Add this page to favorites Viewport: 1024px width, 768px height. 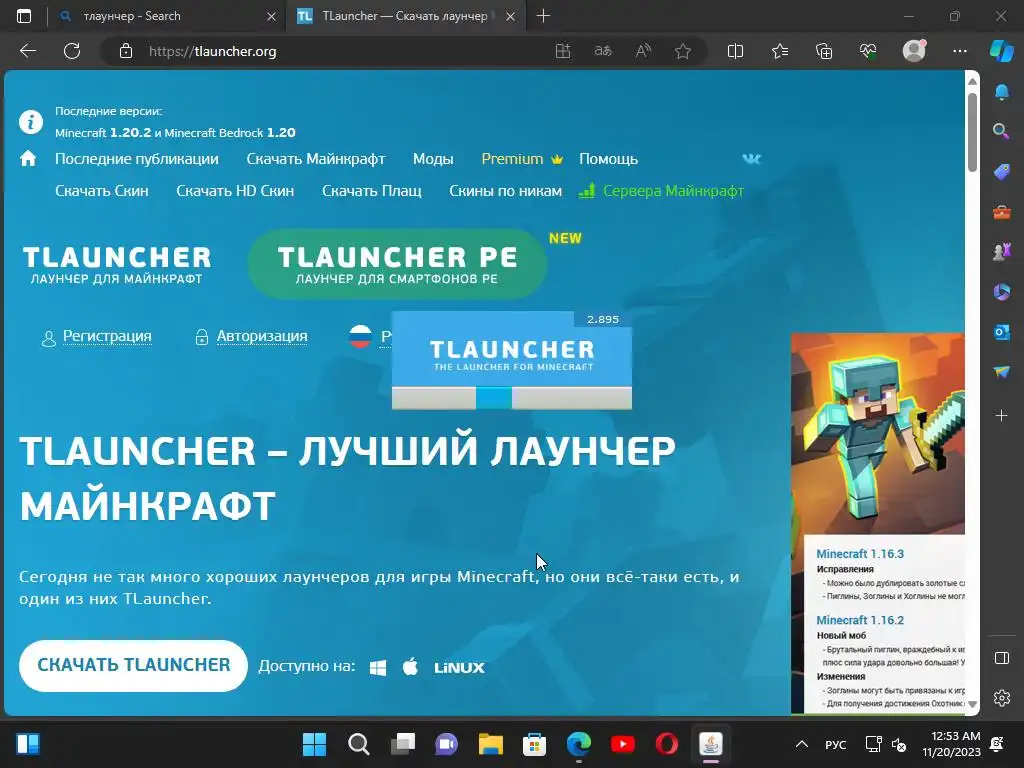683,51
